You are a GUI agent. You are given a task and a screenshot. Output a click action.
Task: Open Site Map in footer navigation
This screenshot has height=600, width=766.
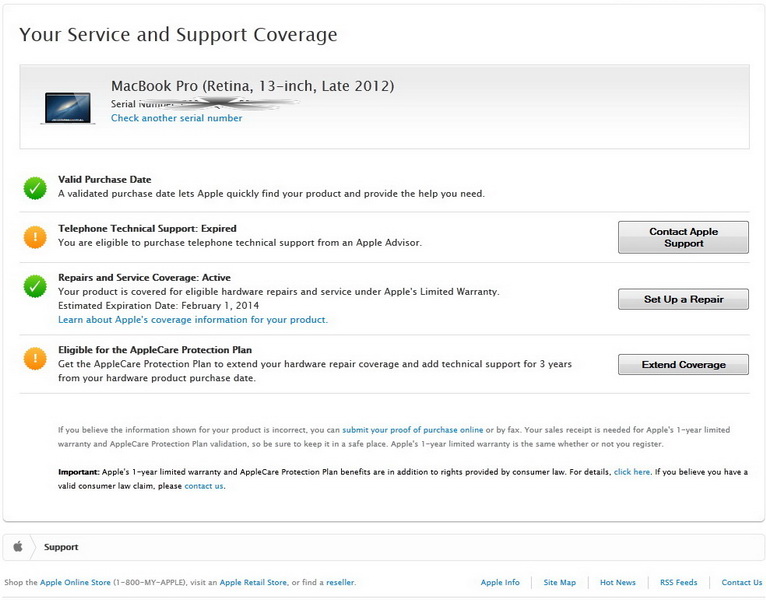pos(559,582)
